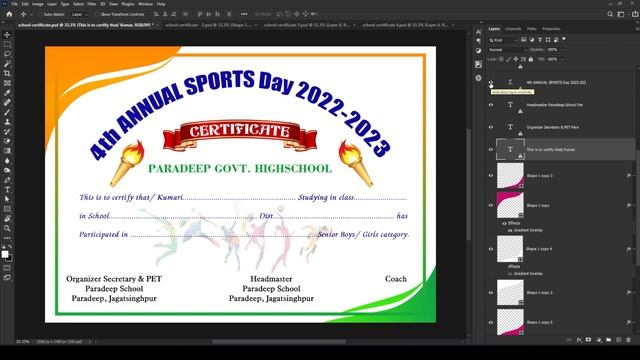The image size is (640, 360).
Task: Hide the Shape 1 copy 4 layer
Action: coord(491,249)
